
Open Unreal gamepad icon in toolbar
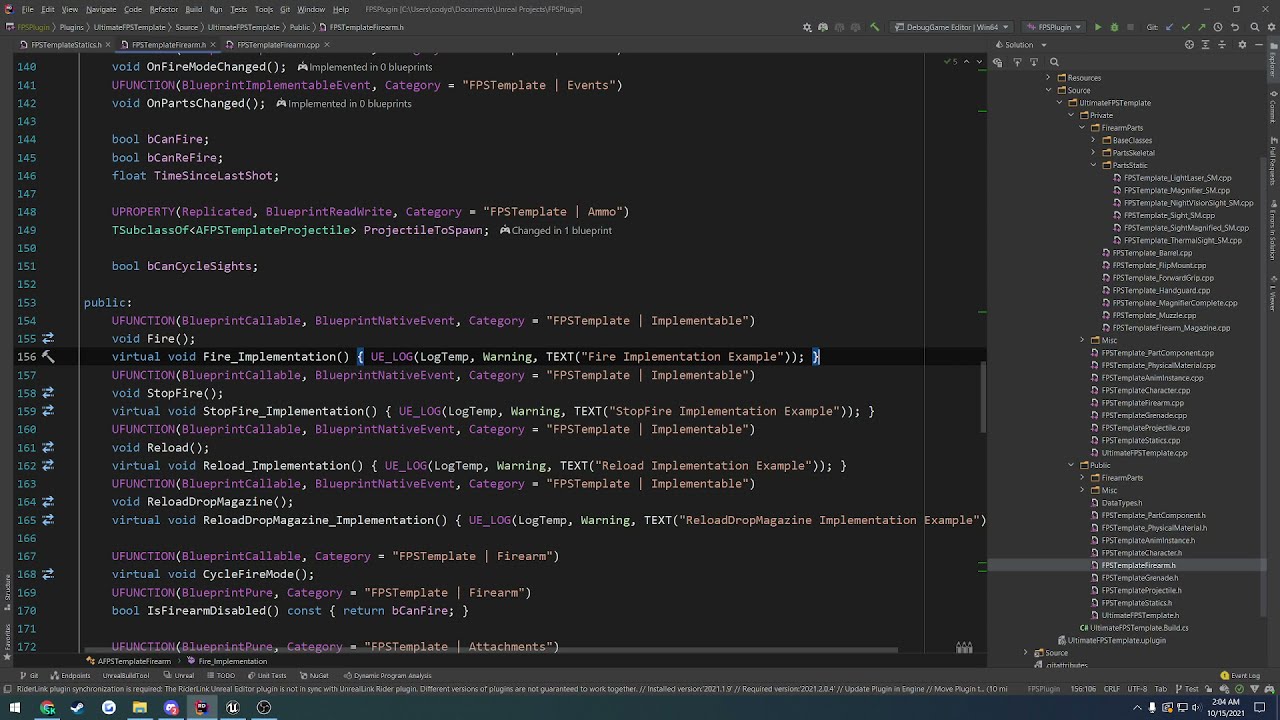(x=823, y=27)
